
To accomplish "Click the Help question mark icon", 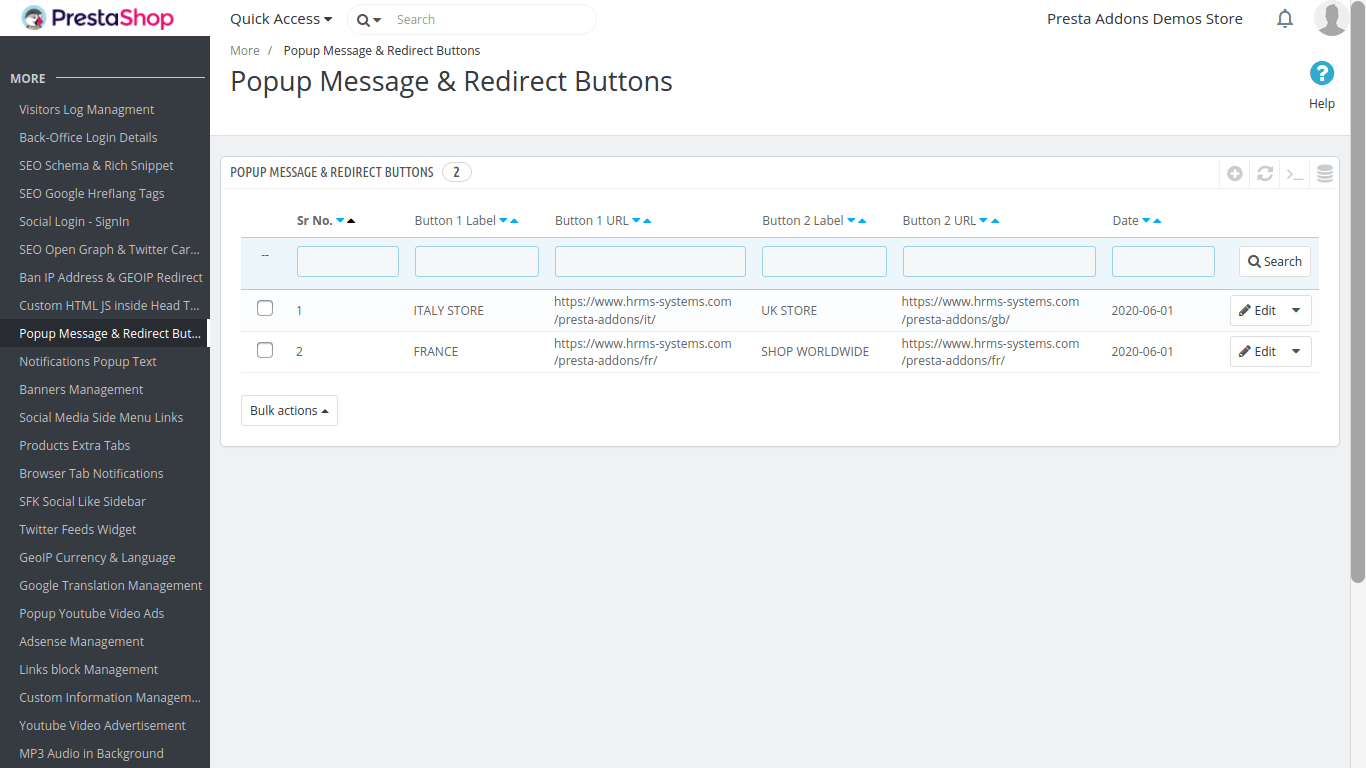I will (1322, 73).
